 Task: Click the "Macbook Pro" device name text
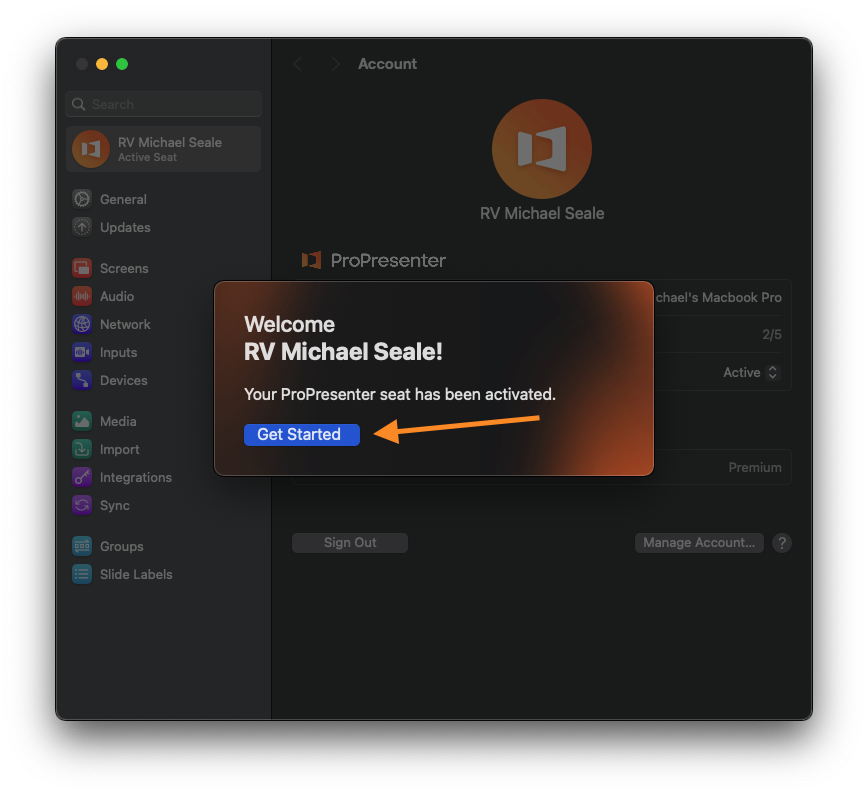[x=742, y=297]
